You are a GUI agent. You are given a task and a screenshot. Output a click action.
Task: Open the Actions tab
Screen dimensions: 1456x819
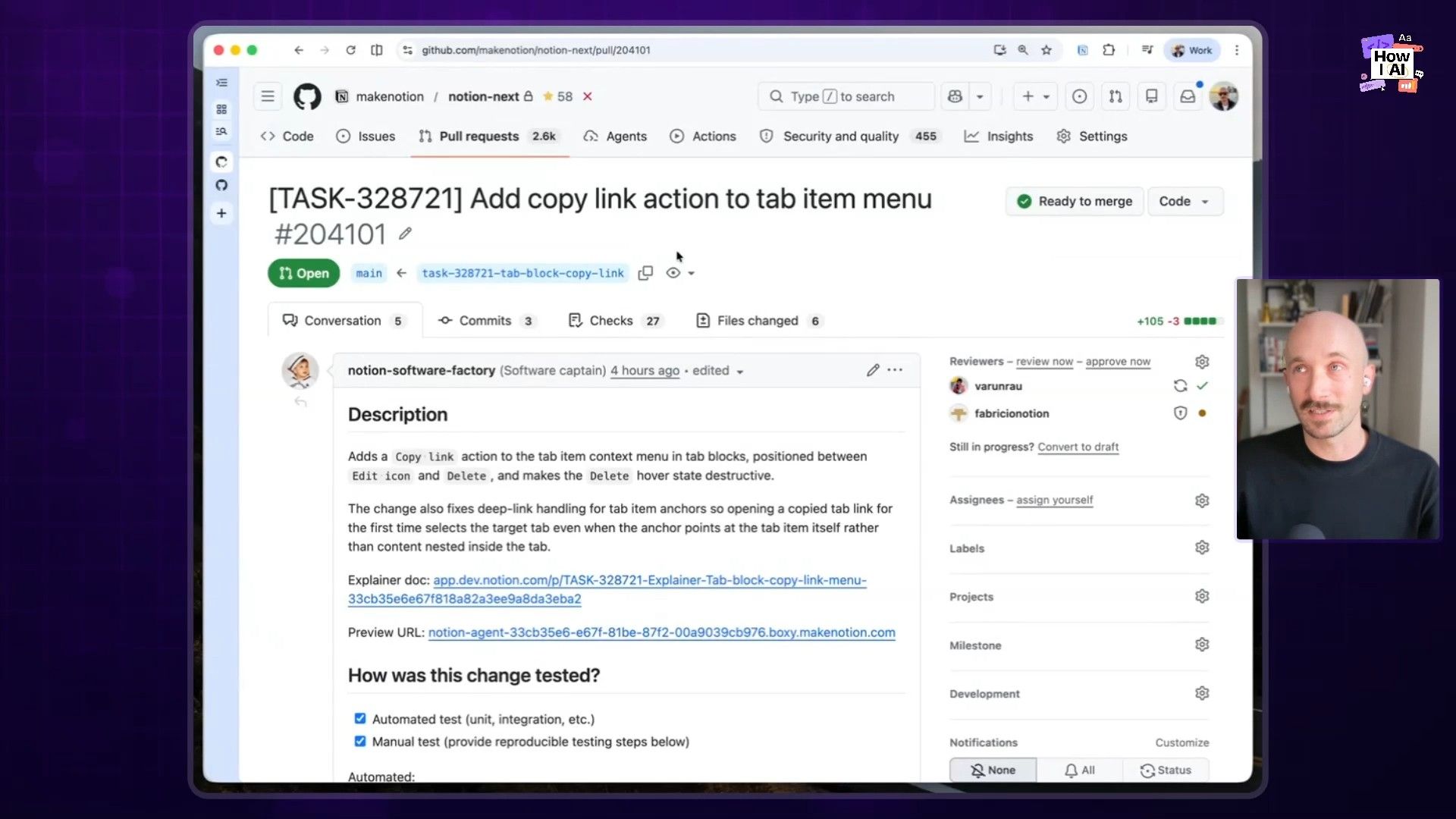(703, 136)
